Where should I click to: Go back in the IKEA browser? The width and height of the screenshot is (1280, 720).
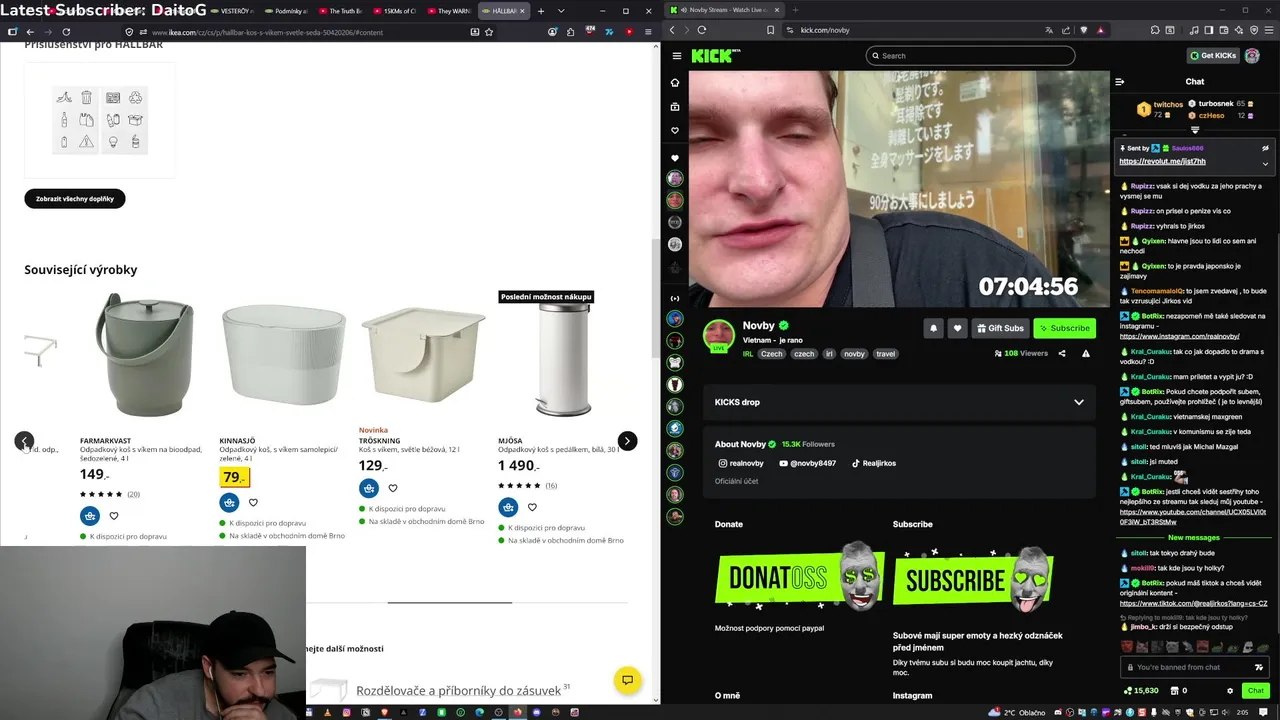point(30,32)
